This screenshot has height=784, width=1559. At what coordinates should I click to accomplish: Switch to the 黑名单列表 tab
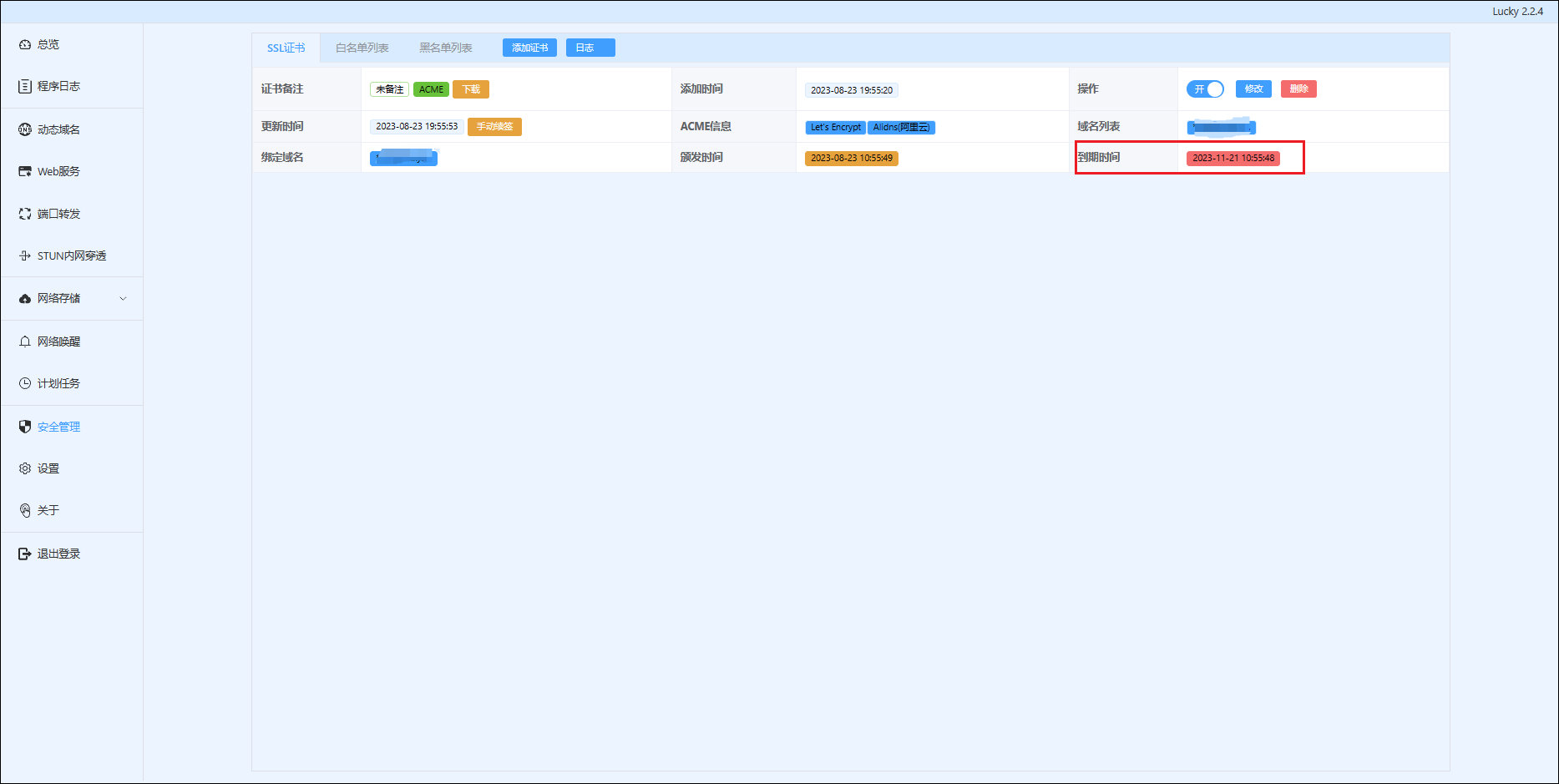pyautogui.click(x=445, y=48)
